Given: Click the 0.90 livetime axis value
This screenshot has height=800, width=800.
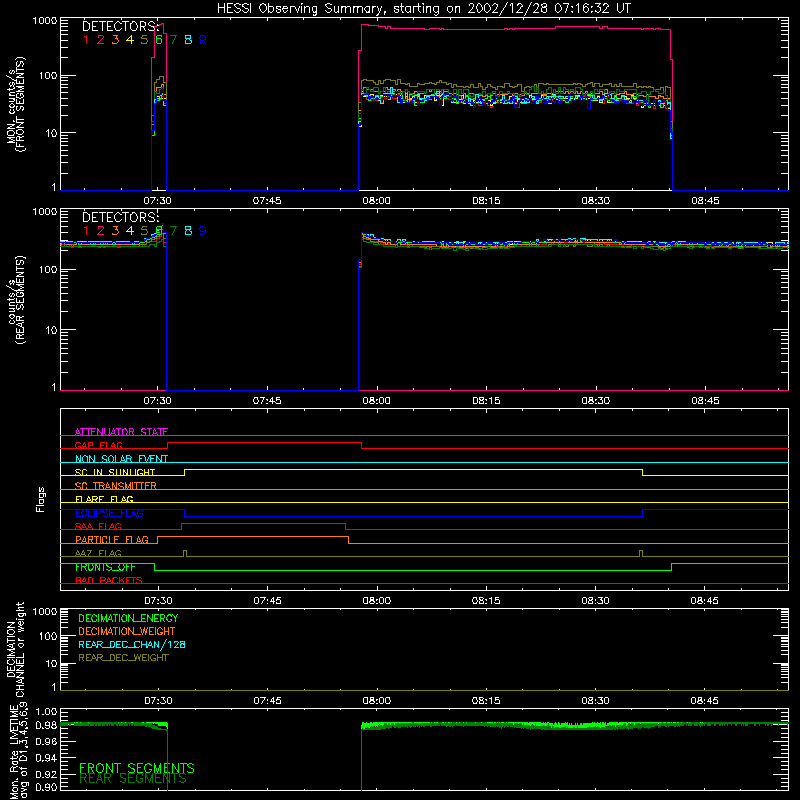Looking at the screenshot, I should tap(46, 787).
